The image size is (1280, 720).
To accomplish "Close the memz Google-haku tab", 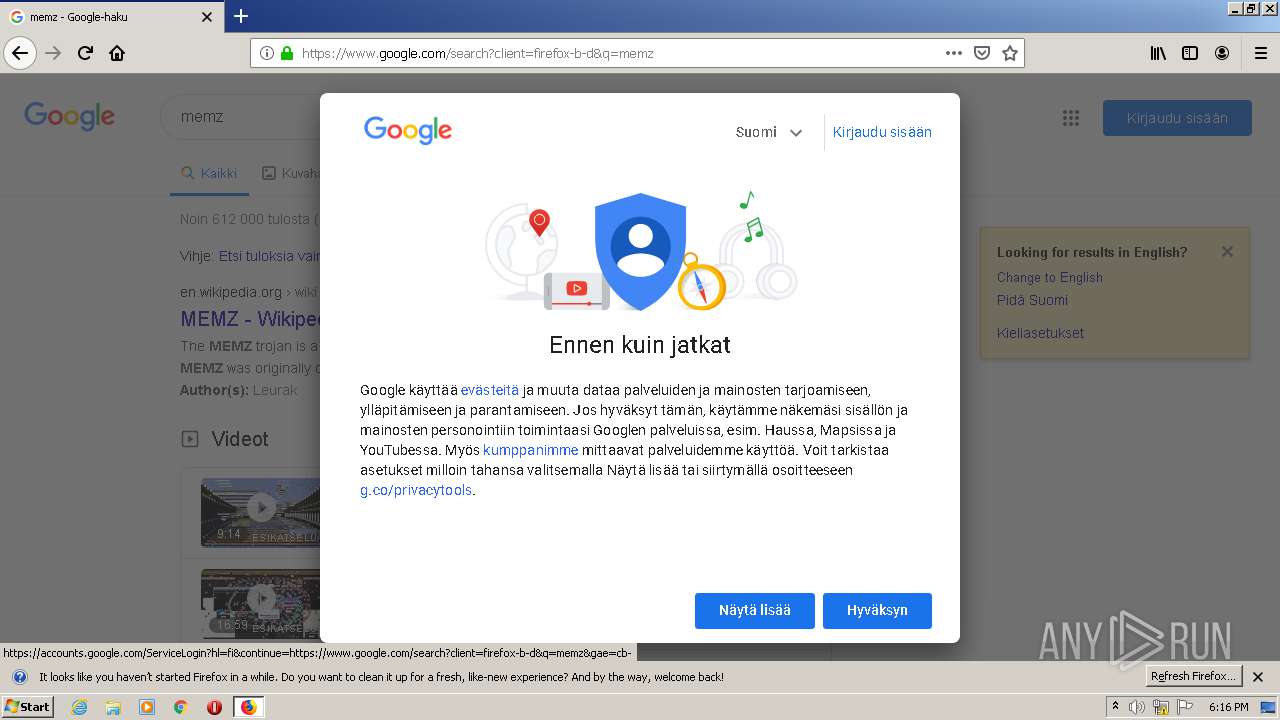I will [x=207, y=17].
